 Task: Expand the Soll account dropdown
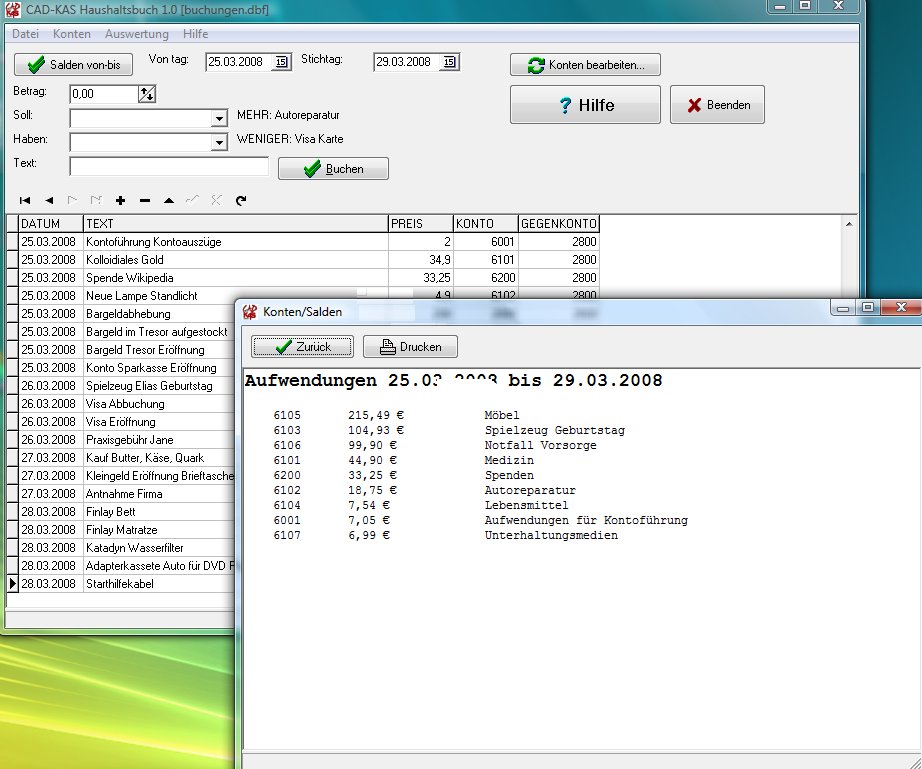(220, 119)
